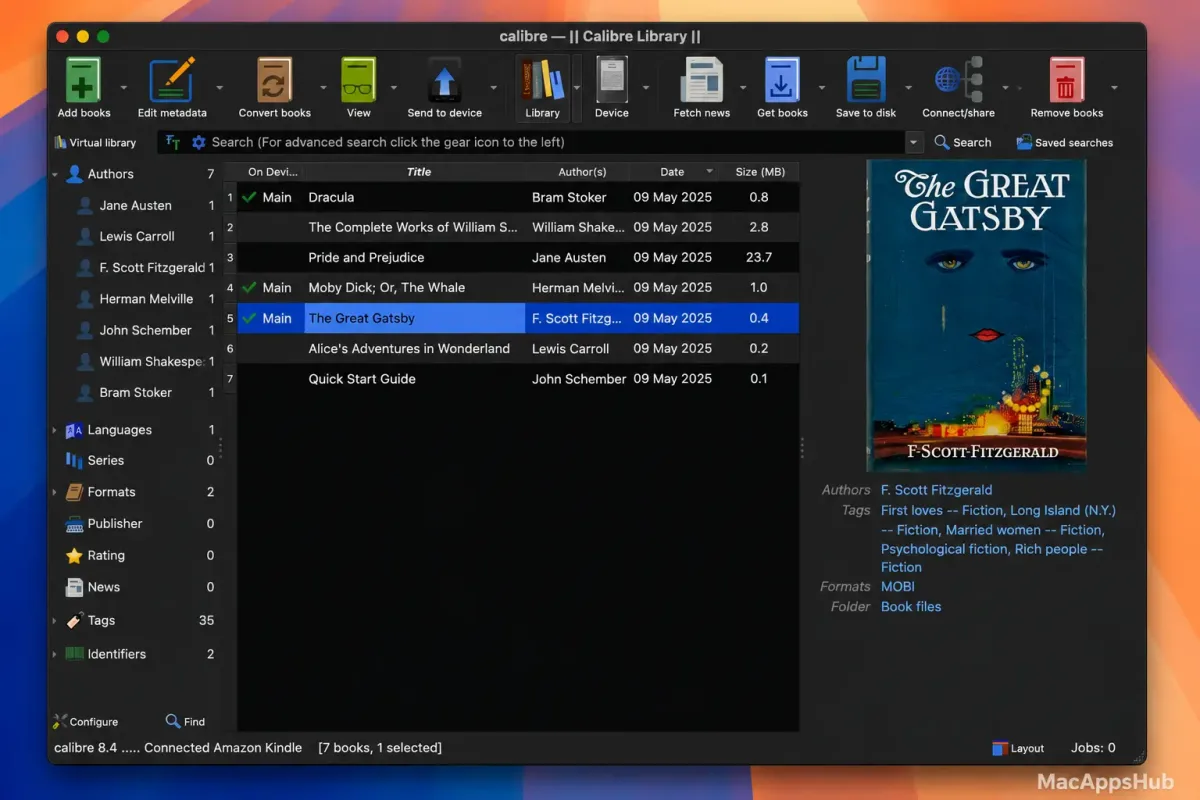This screenshot has height=800, width=1200.
Task: Click in the search input field
Action: (x=555, y=142)
